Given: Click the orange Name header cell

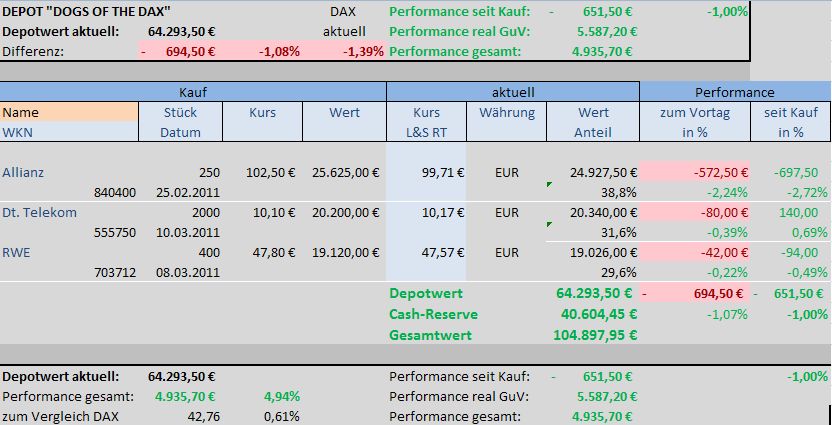Looking at the screenshot, I should (70, 112).
